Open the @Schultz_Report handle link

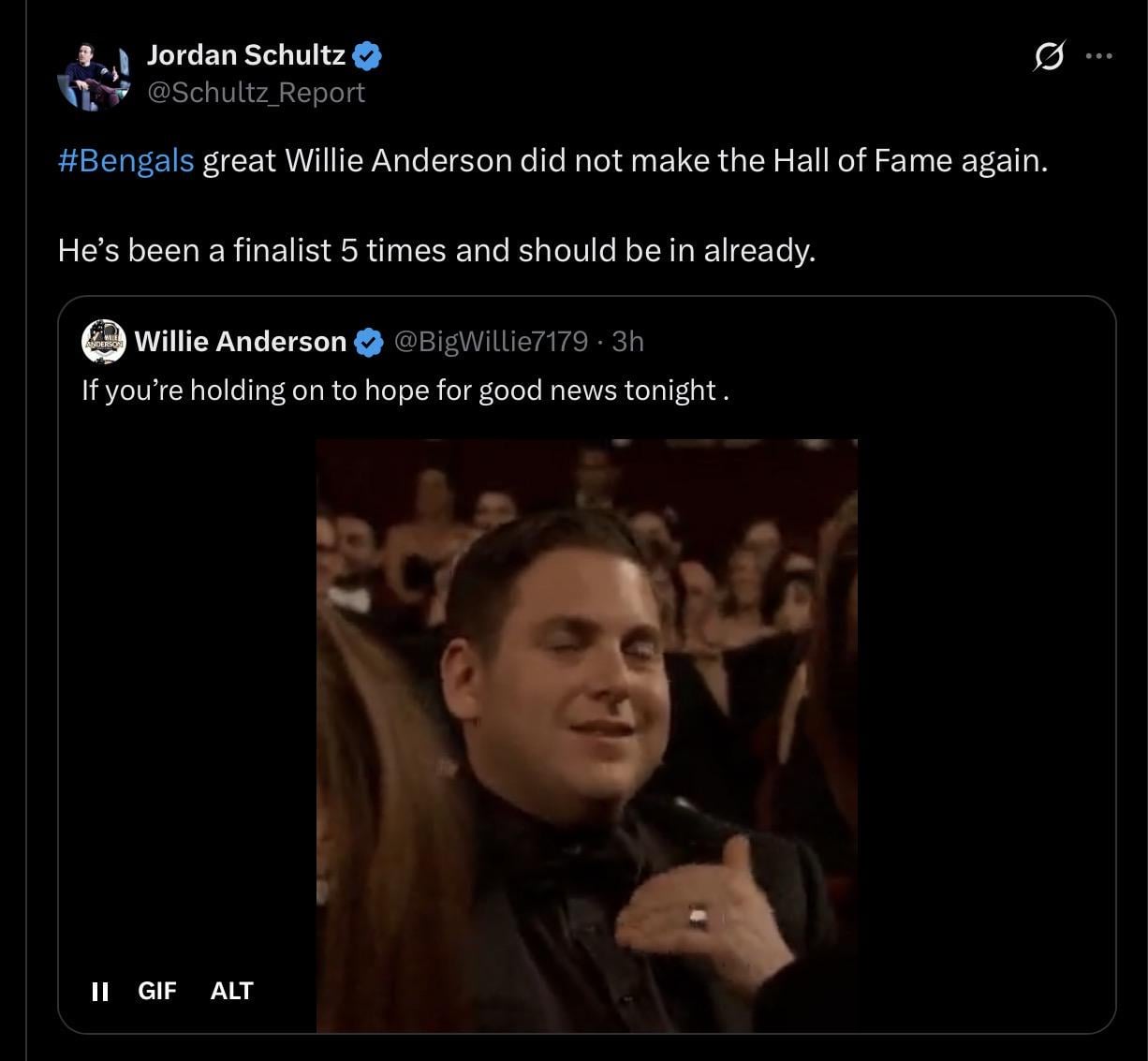(256, 93)
